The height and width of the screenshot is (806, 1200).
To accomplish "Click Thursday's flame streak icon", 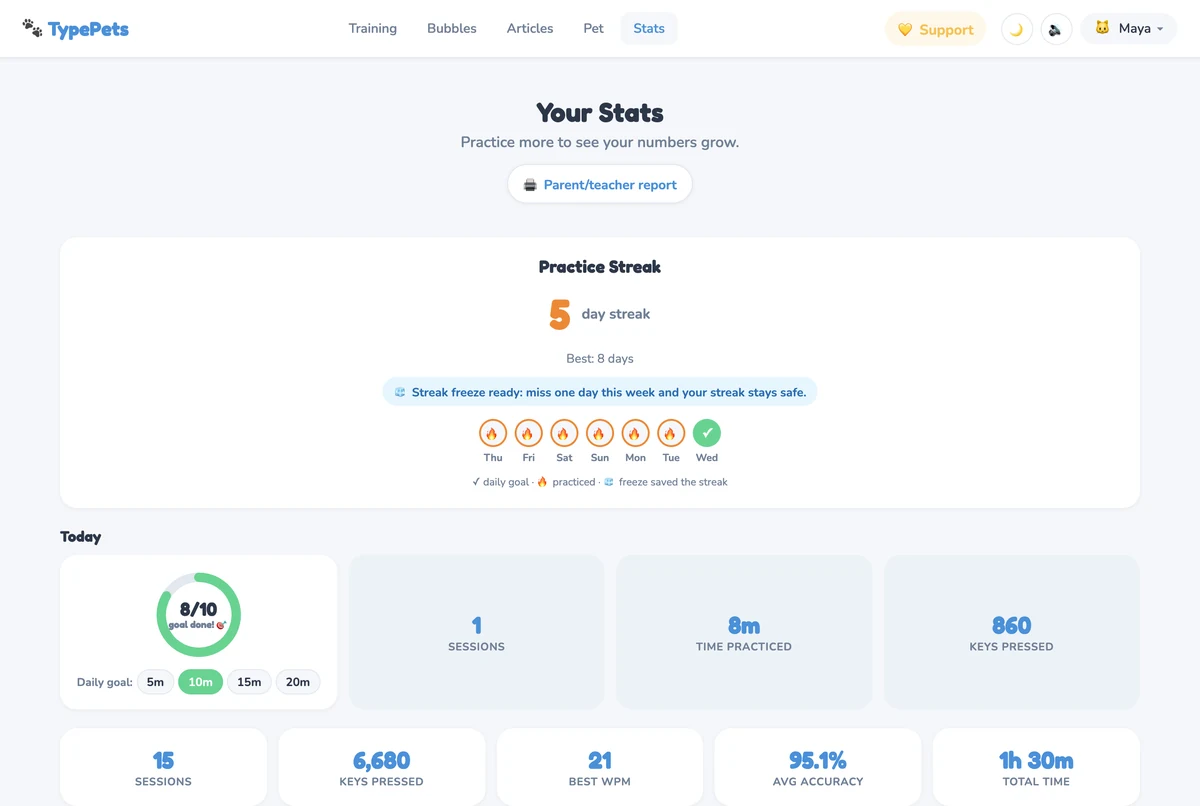I will (493, 433).
